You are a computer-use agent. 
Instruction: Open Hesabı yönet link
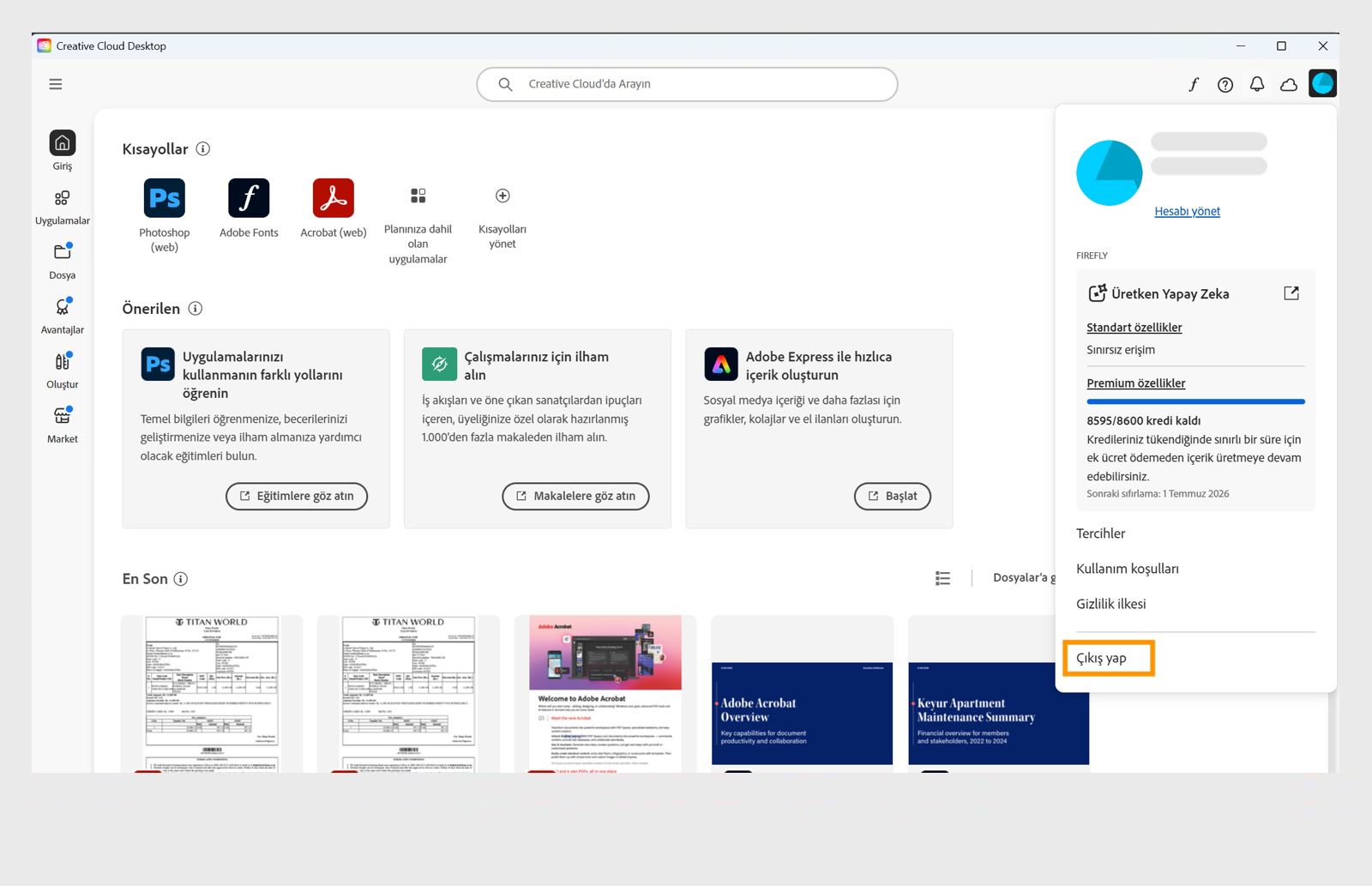(x=1187, y=211)
